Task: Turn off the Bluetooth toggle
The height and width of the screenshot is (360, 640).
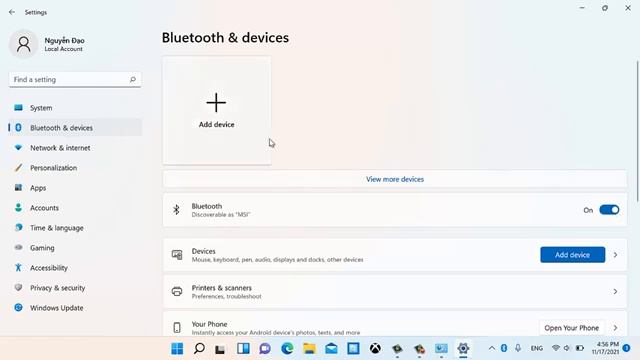Action: tap(609, 210)
